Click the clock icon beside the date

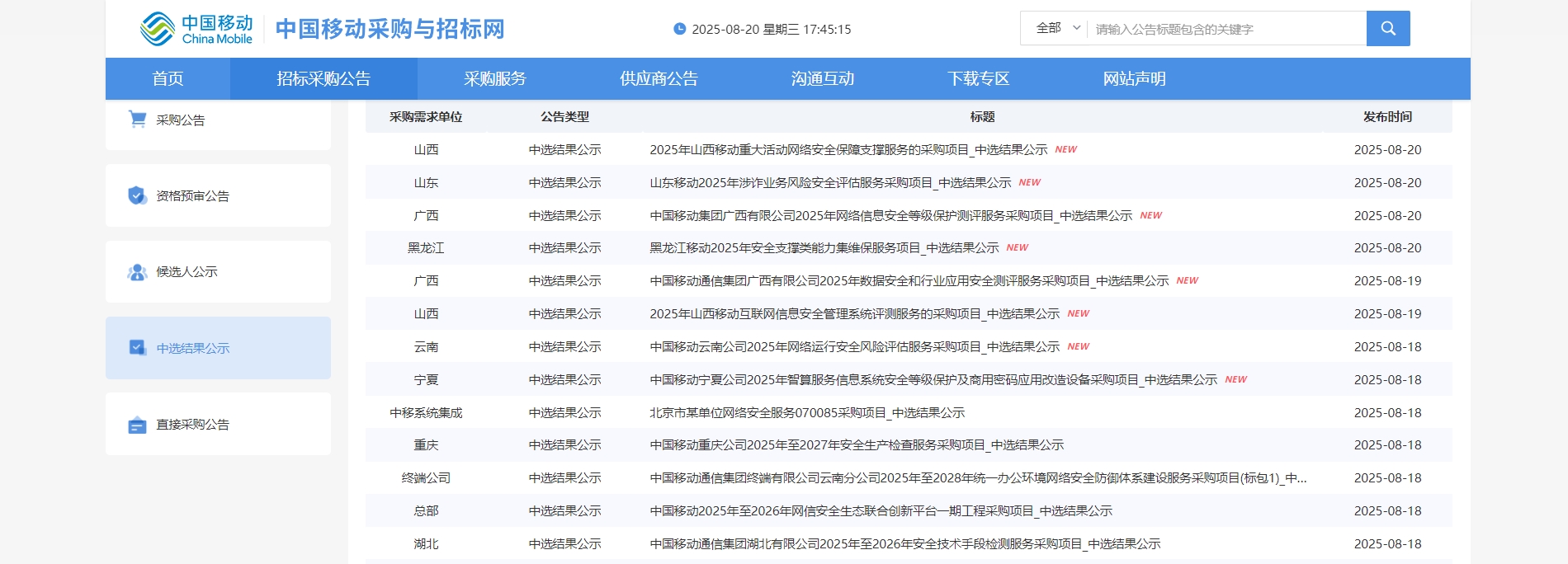coord(680,29)
